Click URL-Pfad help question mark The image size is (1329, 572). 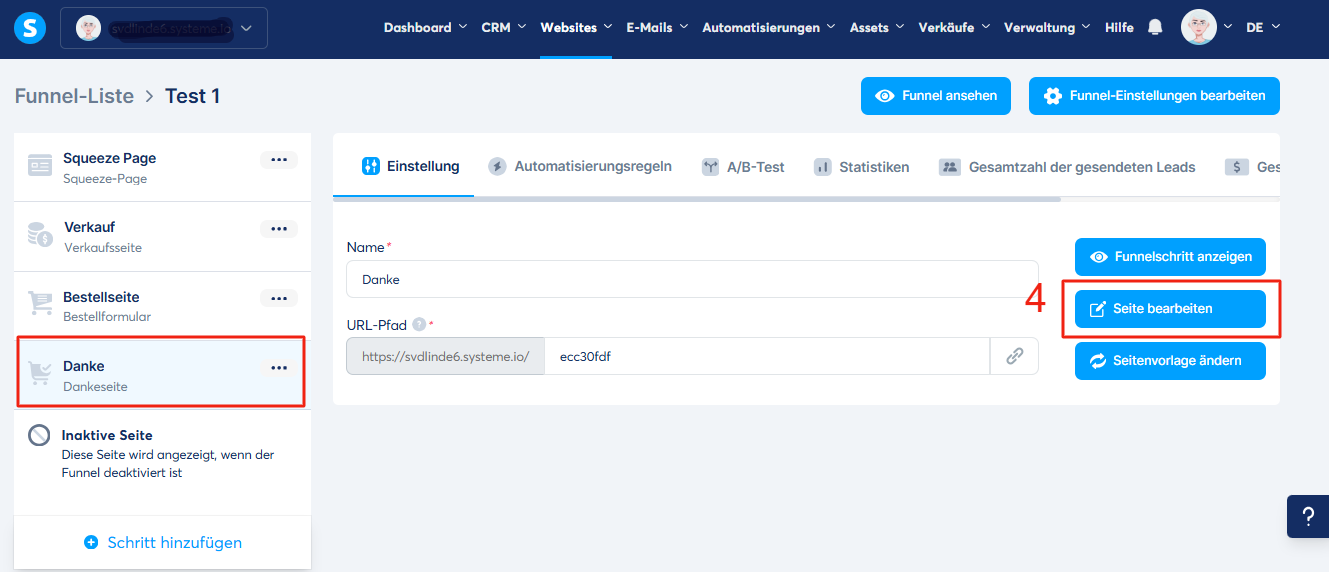pos(419,324)
